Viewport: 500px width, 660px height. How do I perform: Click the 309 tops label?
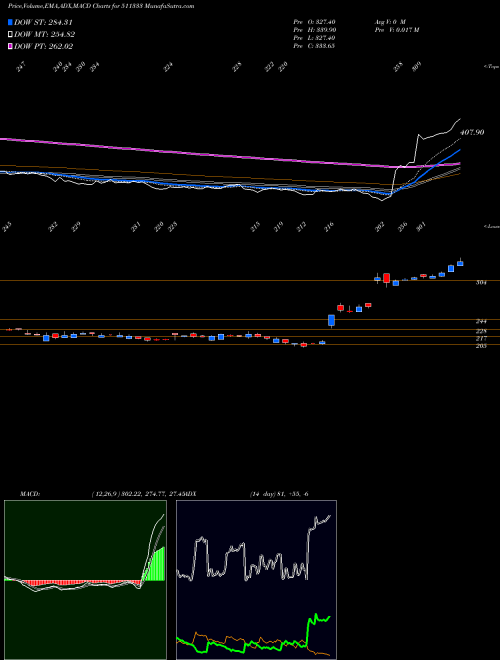click(417, 67)
